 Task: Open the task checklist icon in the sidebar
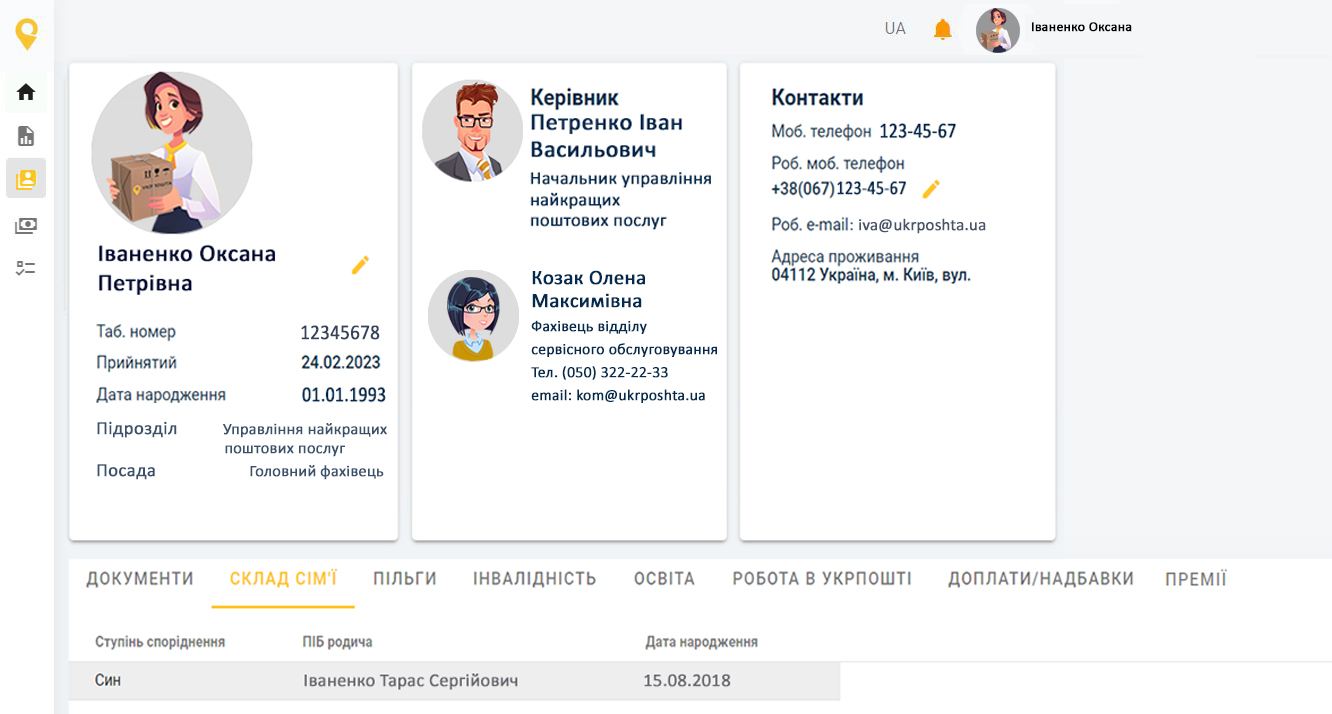(x=26, y=268)
